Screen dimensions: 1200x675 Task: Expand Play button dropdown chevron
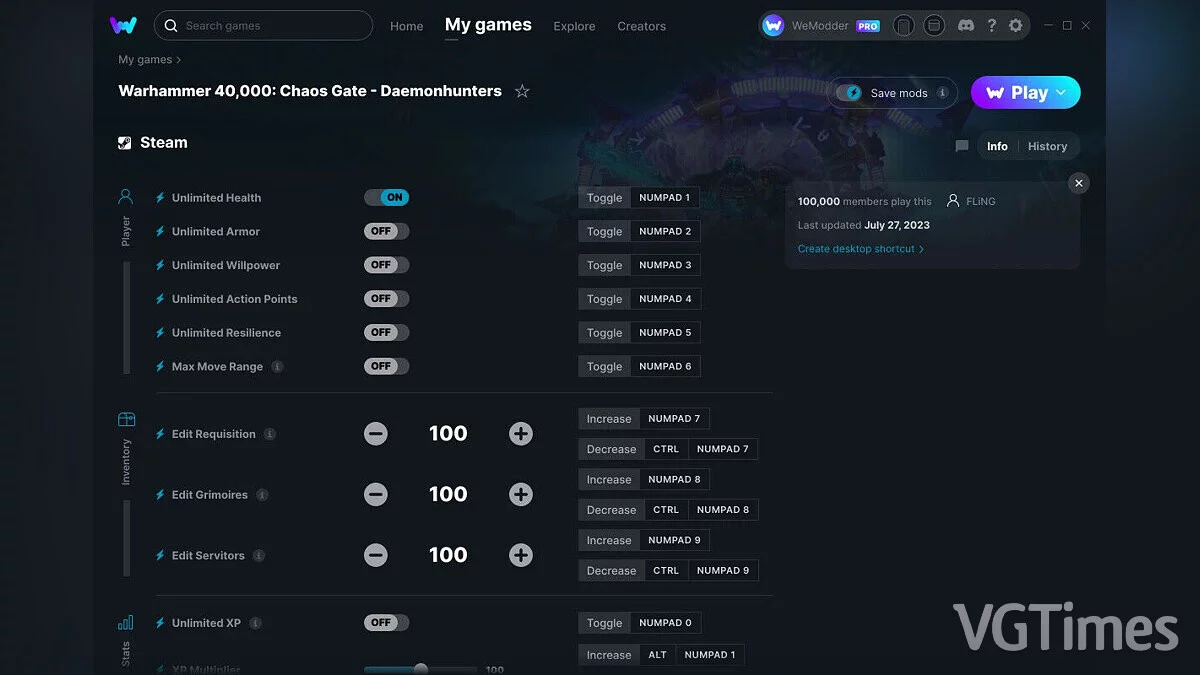click(x=1062, y=92)
